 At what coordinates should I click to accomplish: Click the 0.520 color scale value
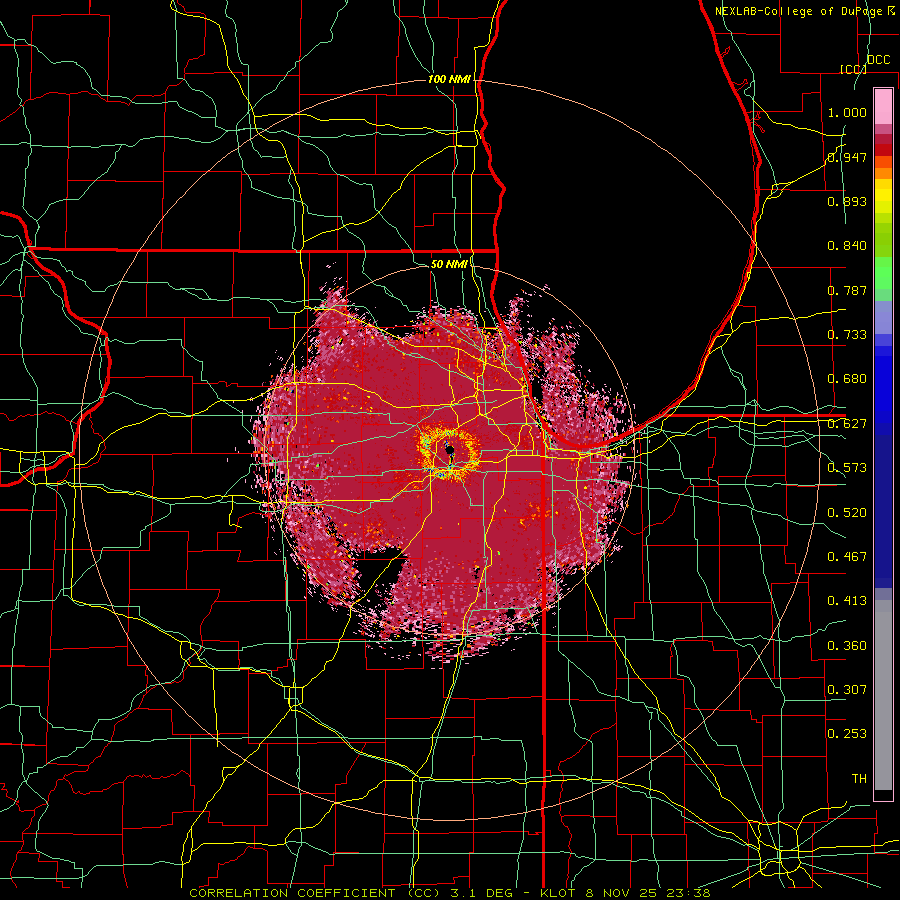point(847,513)
